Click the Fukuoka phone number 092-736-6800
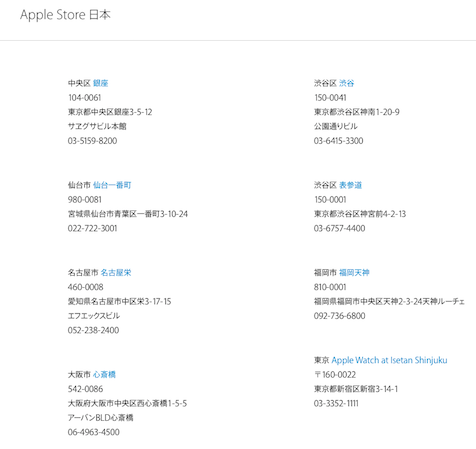 (x=339, y=316)
